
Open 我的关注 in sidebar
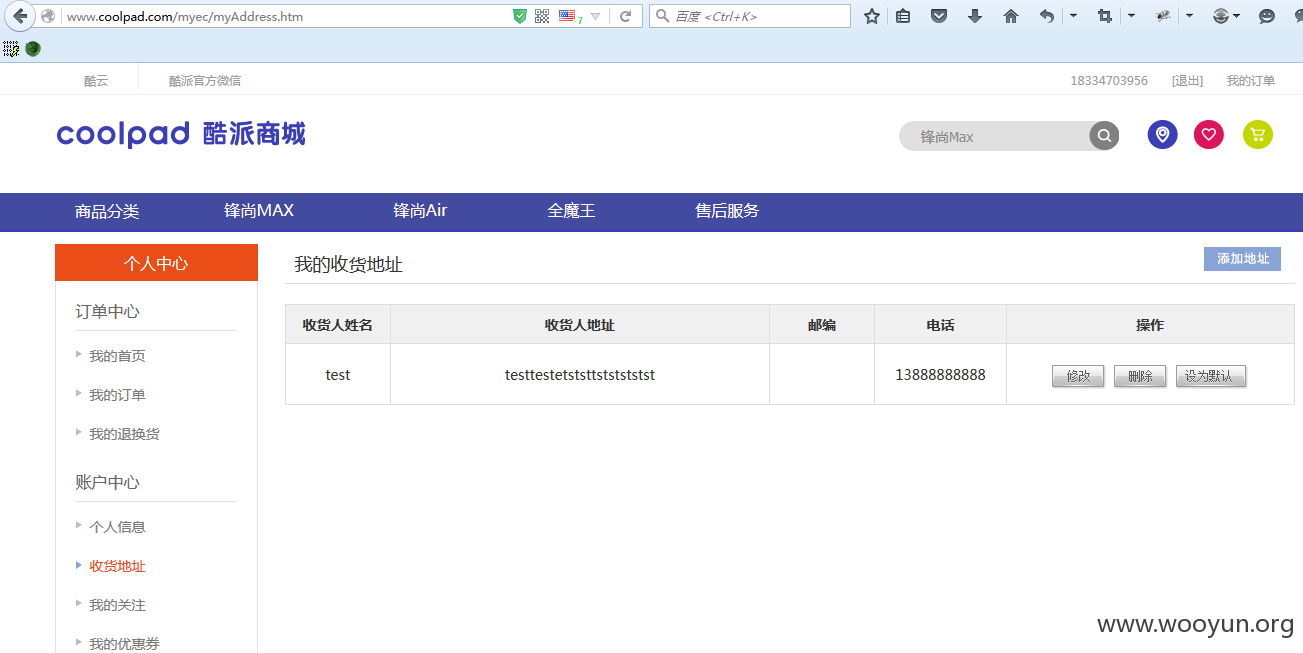pos(117,605)
